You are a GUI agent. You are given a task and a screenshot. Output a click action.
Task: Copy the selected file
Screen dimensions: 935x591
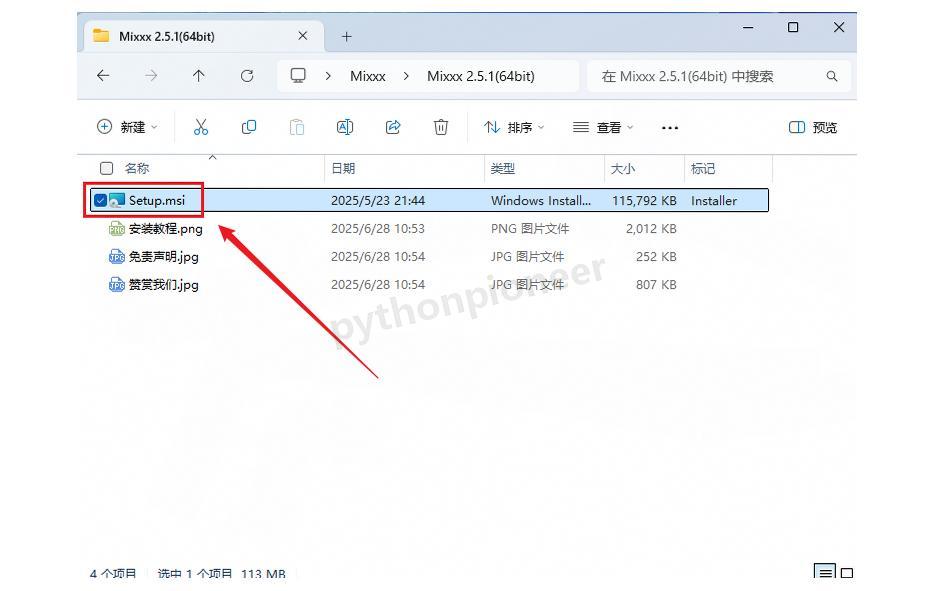249,127
